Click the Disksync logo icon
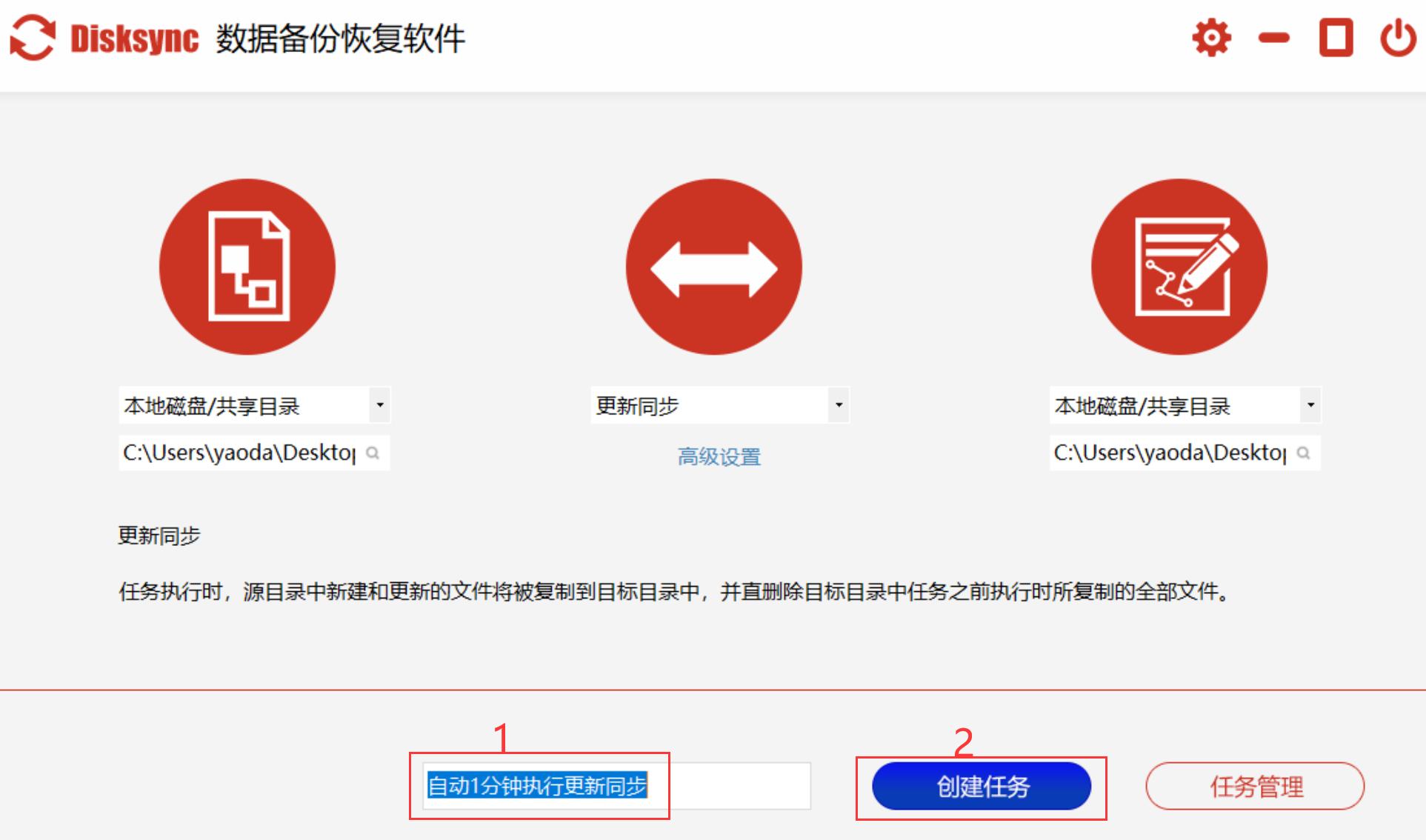 (x=33, y=38)
